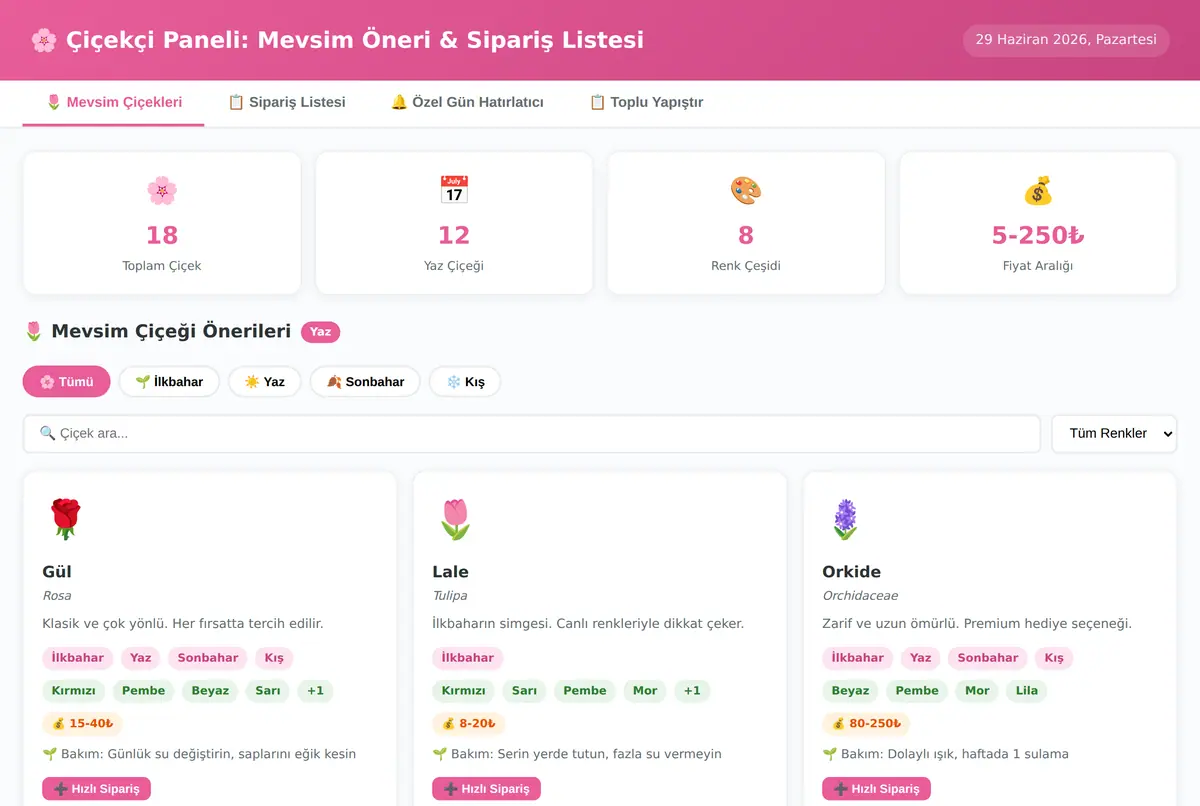The height and width of the screenshot is (806, 1200).
Task: Filter flowers by Kış season
Action: click(x=465, y=381)
